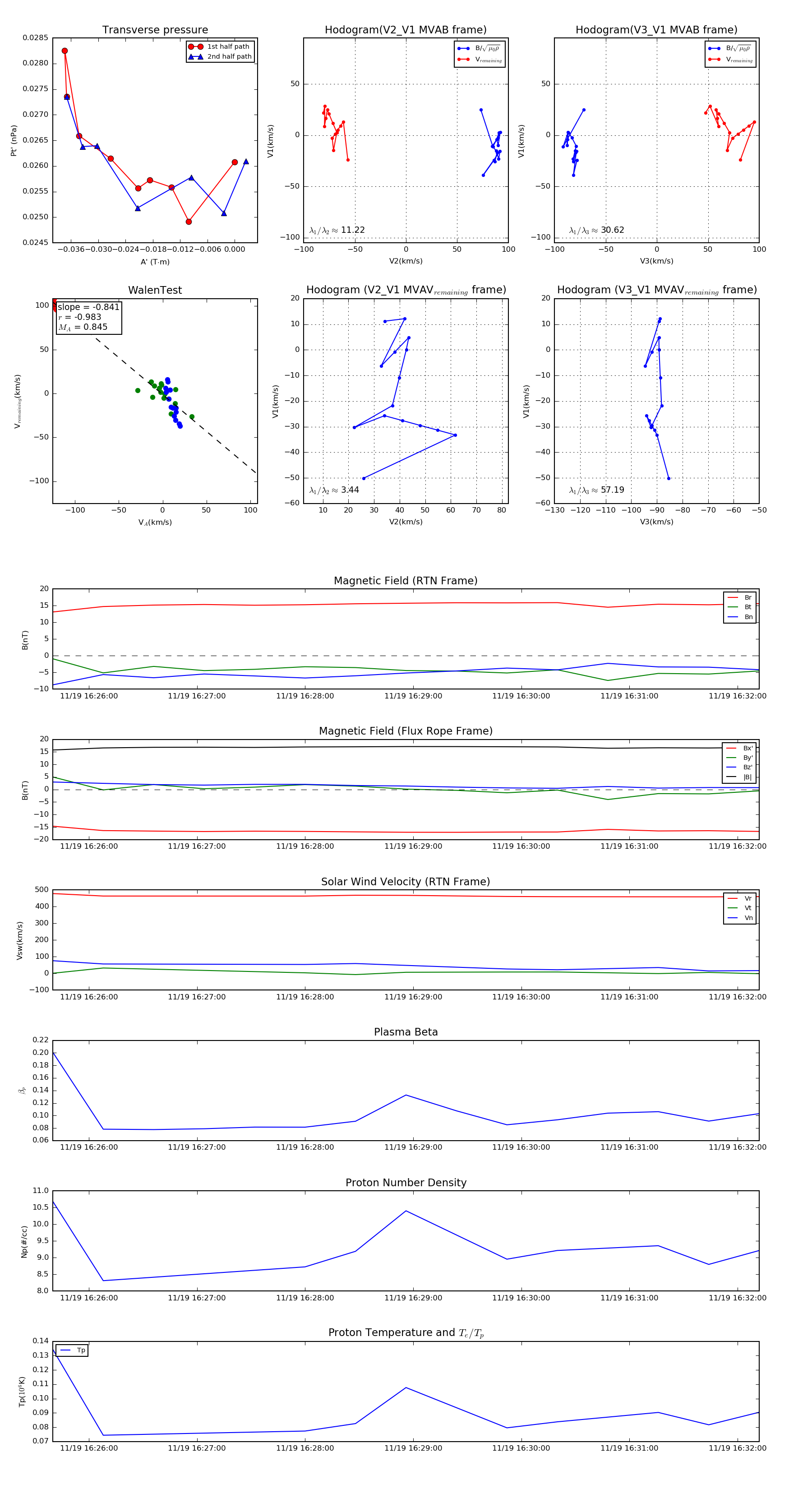Click the Vn legend entry

(740, 918)
